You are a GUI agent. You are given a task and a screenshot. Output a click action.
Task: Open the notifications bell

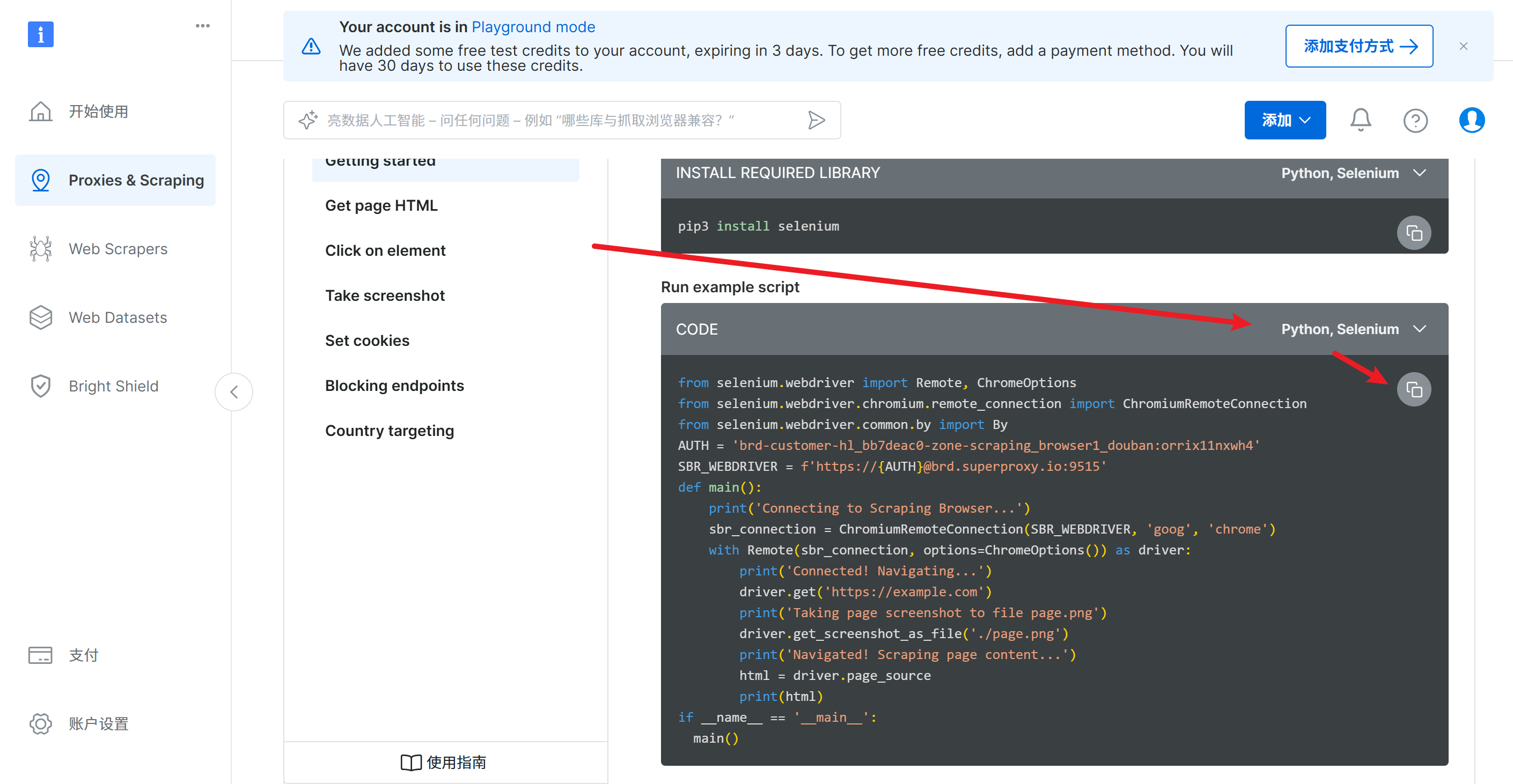pos(1360,120)
